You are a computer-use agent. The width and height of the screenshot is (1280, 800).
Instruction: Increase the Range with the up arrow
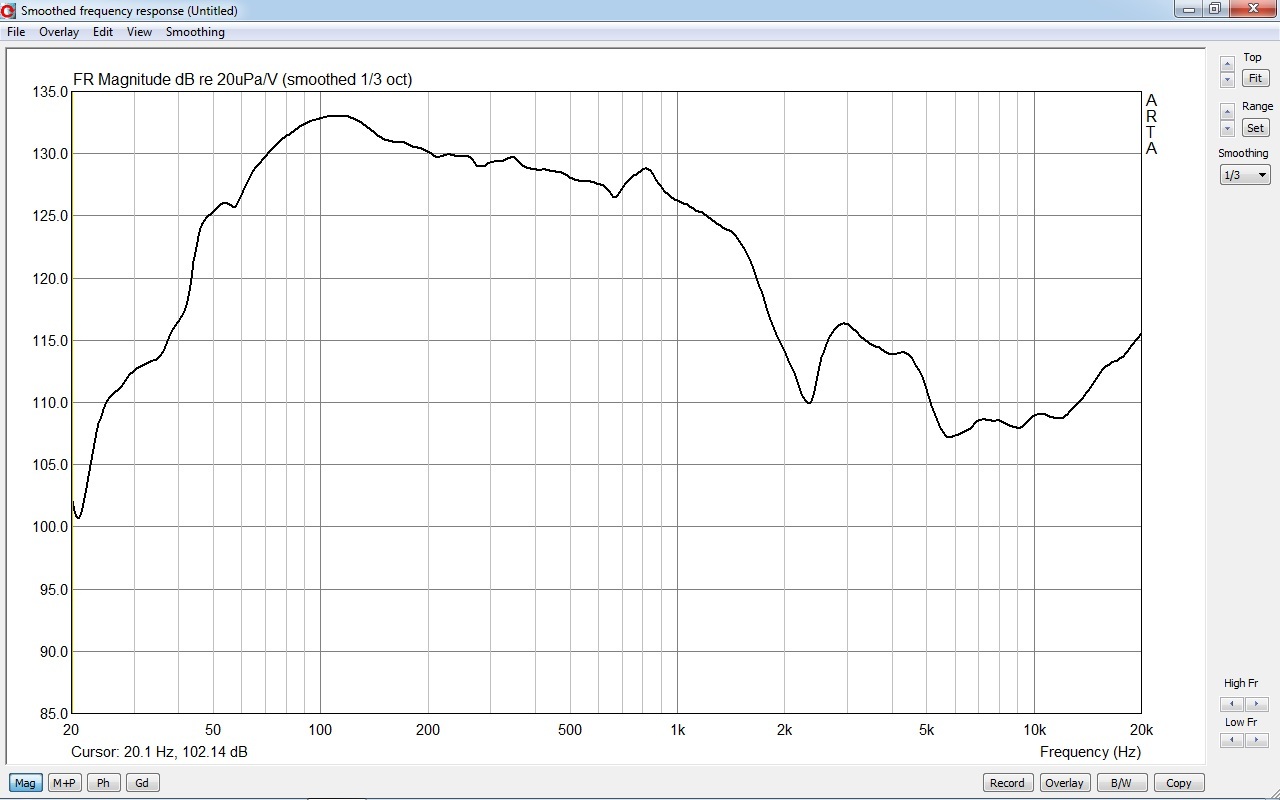pos(1228,113)
